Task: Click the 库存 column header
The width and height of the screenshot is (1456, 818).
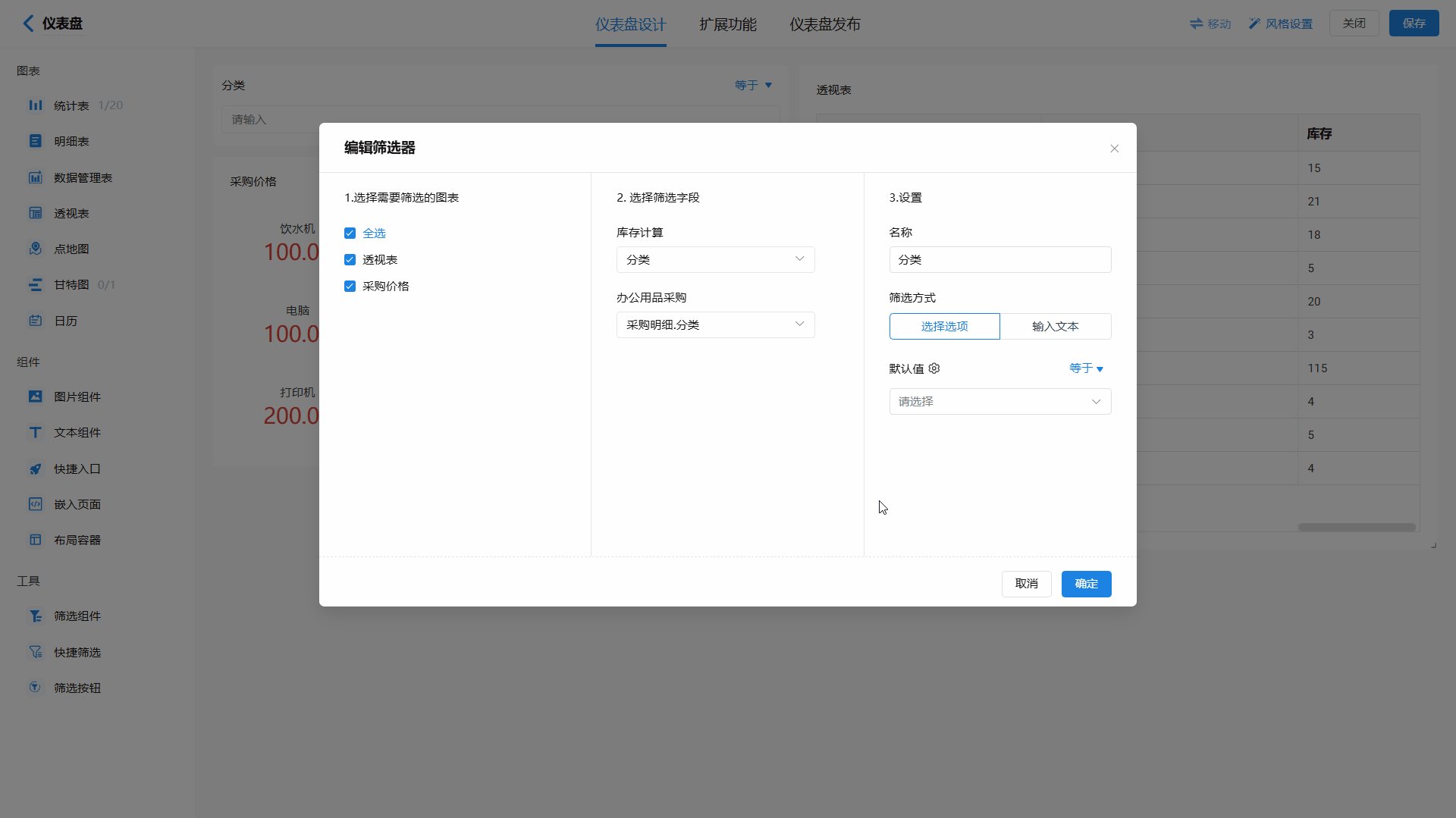Action: (x=1358, y=133)
